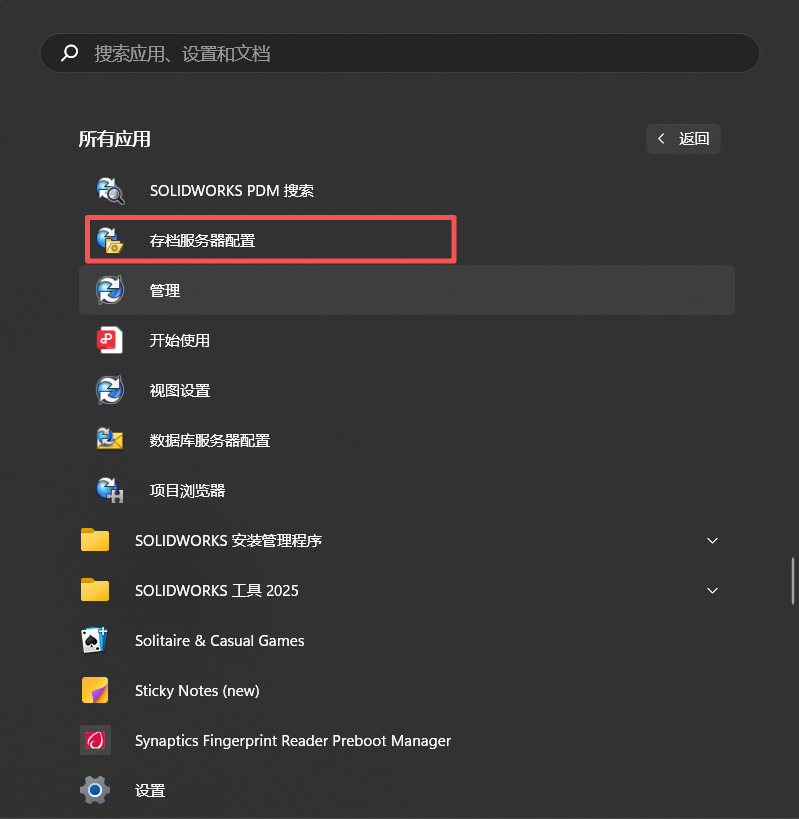Click the 所有应用 heading
This screenshot has height=819, width=799.
tap(114, 139)
